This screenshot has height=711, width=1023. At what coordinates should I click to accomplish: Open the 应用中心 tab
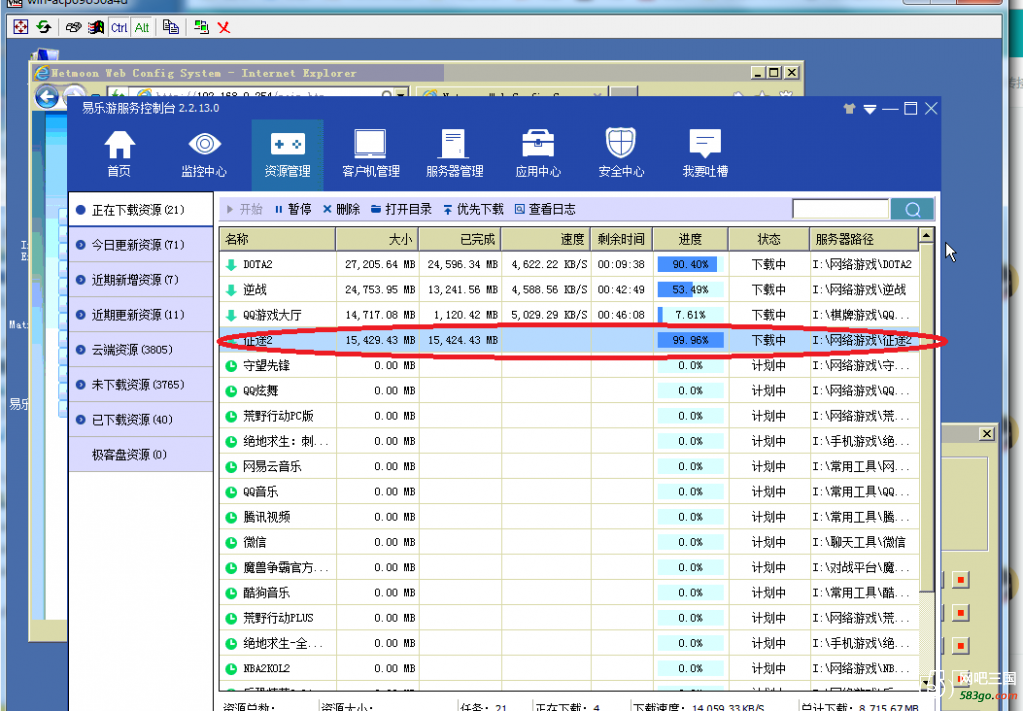tap(538, 154)
